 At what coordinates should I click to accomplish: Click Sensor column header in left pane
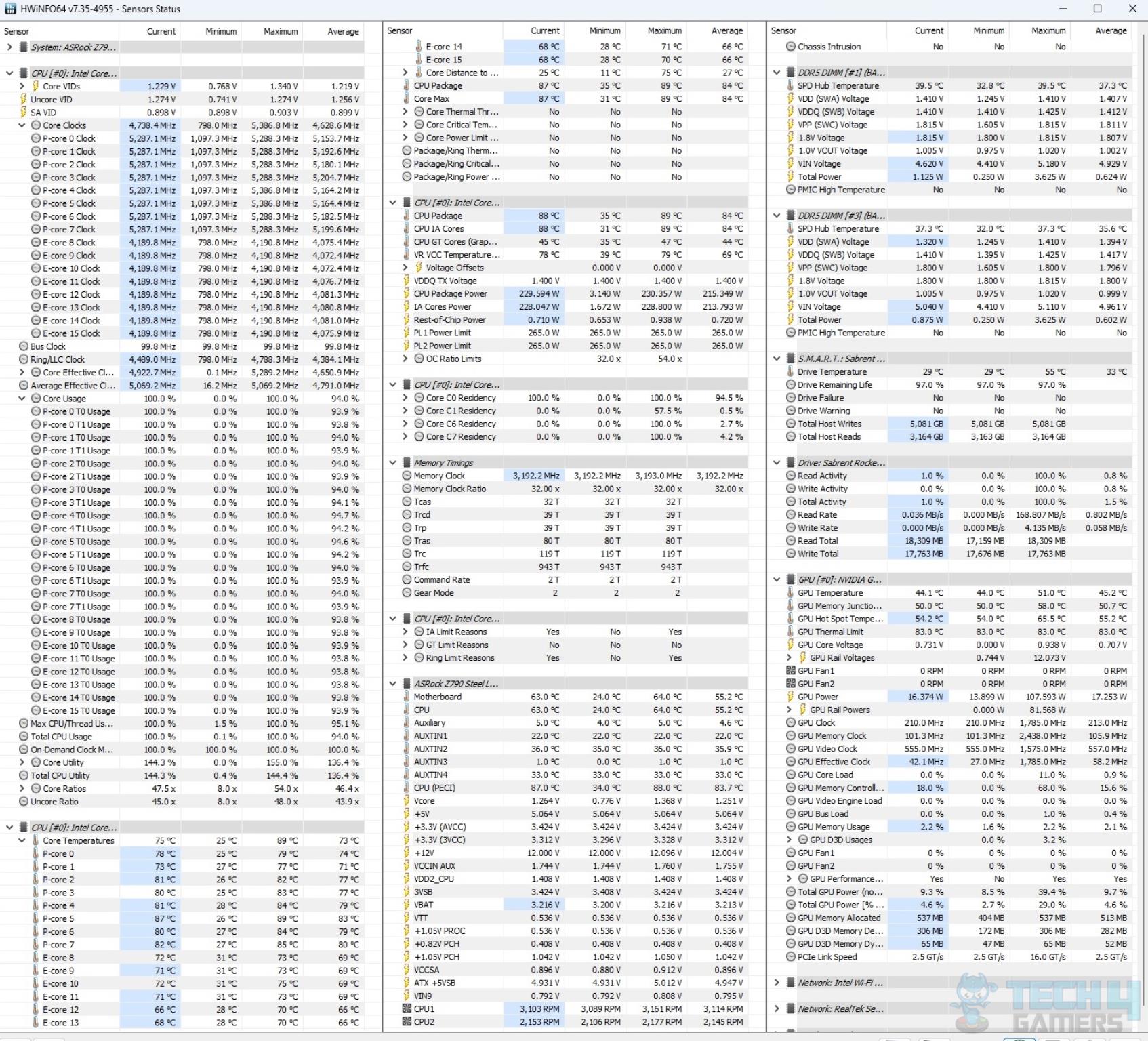coord(60,31)
